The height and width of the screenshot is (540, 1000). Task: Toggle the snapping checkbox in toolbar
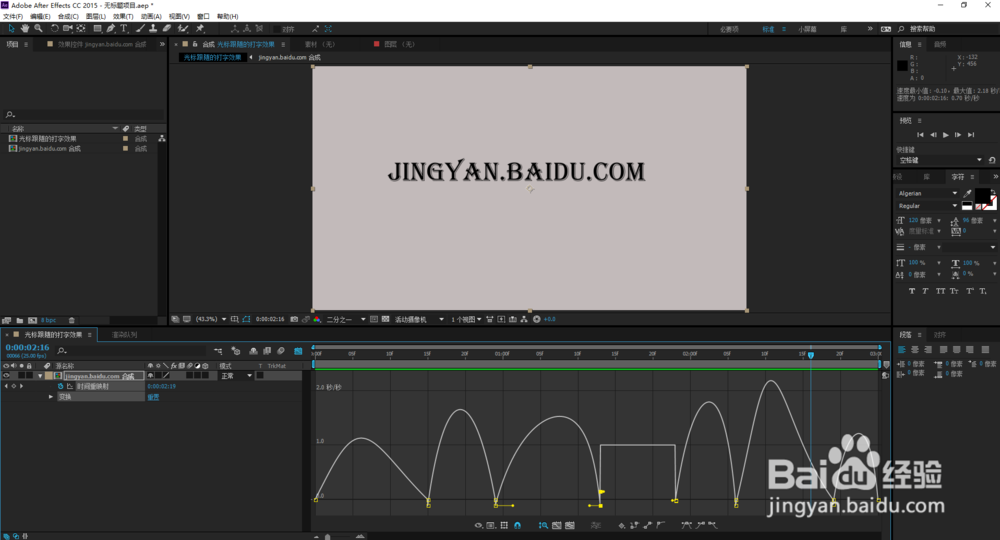click(x=277, y=29)
